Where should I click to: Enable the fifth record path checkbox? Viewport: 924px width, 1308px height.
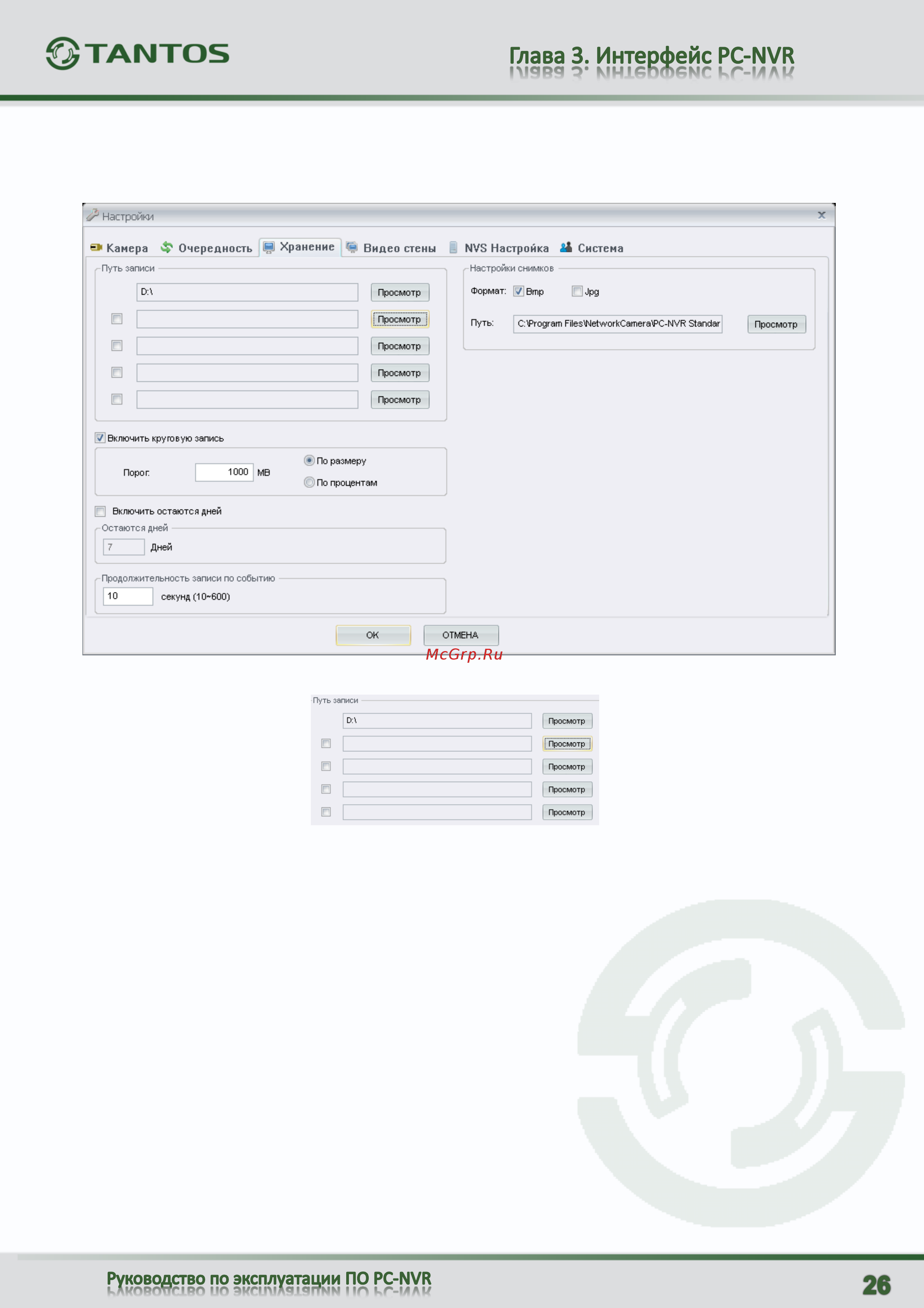click(x=117, y=399)
